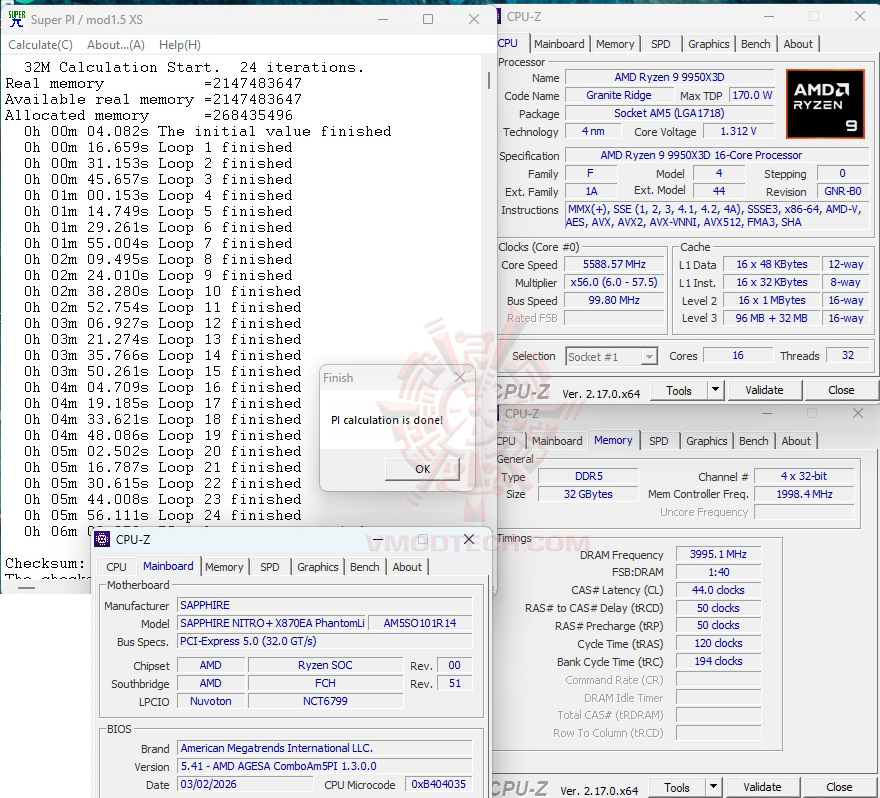Screen dimensions: 880x798
Task: Open CPU tab in mainboard CPU-Z window
Action: [116, 567]
